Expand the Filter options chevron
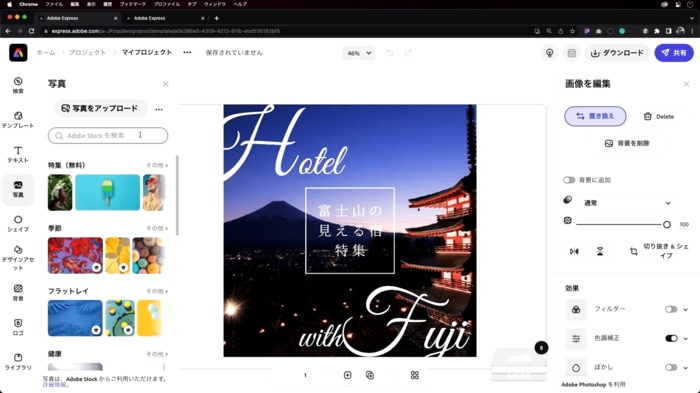Image resolution: width=700 pixels, height=393 pixels. (x=685, y=309)
